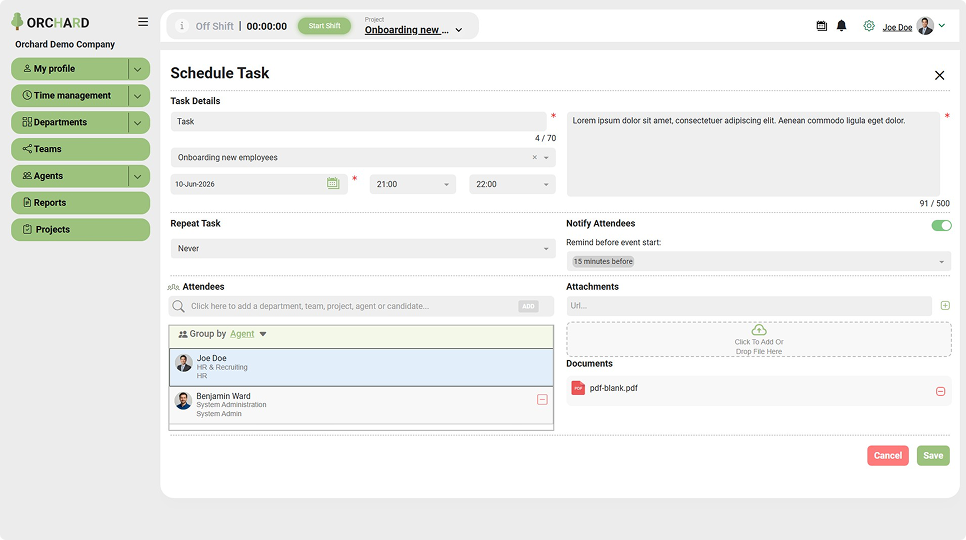Click the ADD attendee button
This screenshot has height=540, width=966.
click(528, 306)
